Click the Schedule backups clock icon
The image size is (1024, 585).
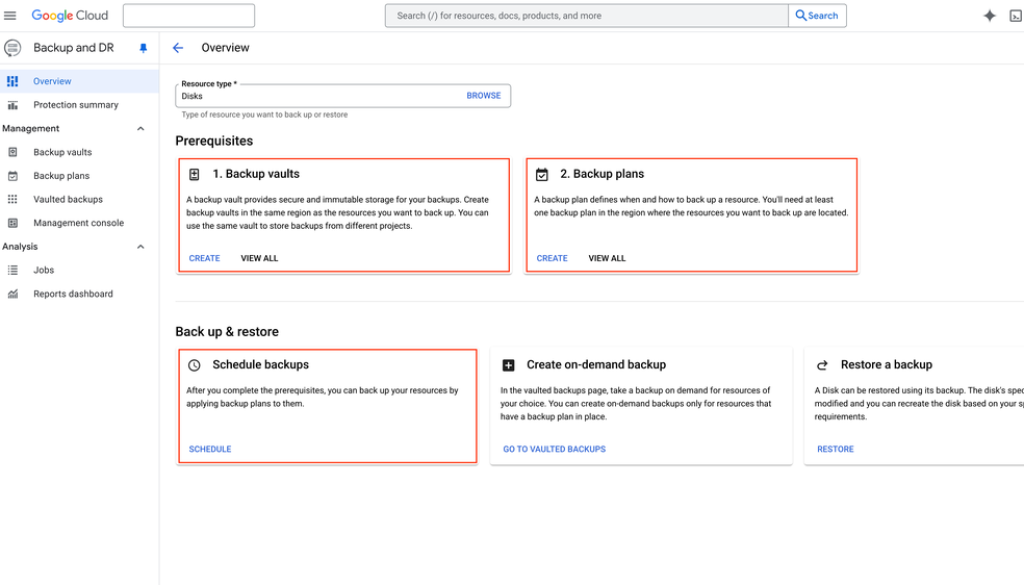(194, 365)
